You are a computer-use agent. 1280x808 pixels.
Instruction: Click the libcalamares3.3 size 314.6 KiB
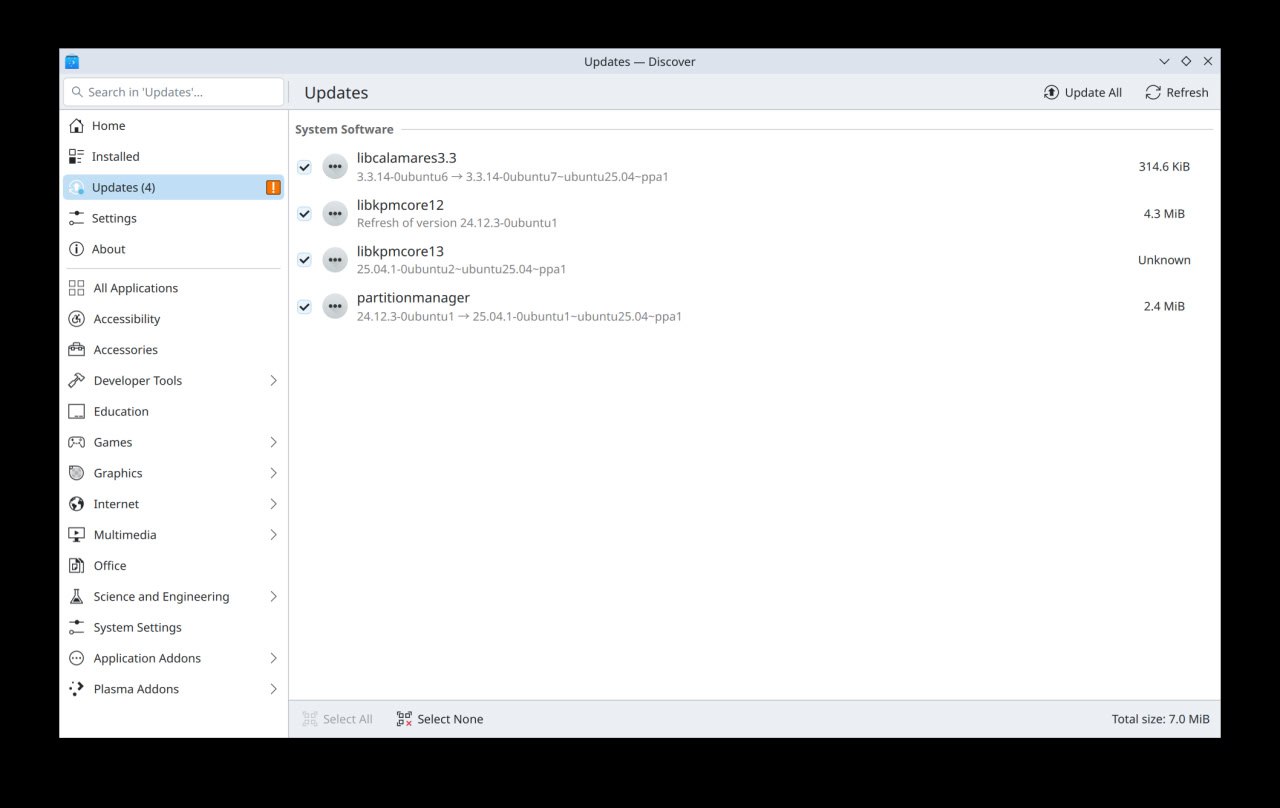tap(1164, 167)
